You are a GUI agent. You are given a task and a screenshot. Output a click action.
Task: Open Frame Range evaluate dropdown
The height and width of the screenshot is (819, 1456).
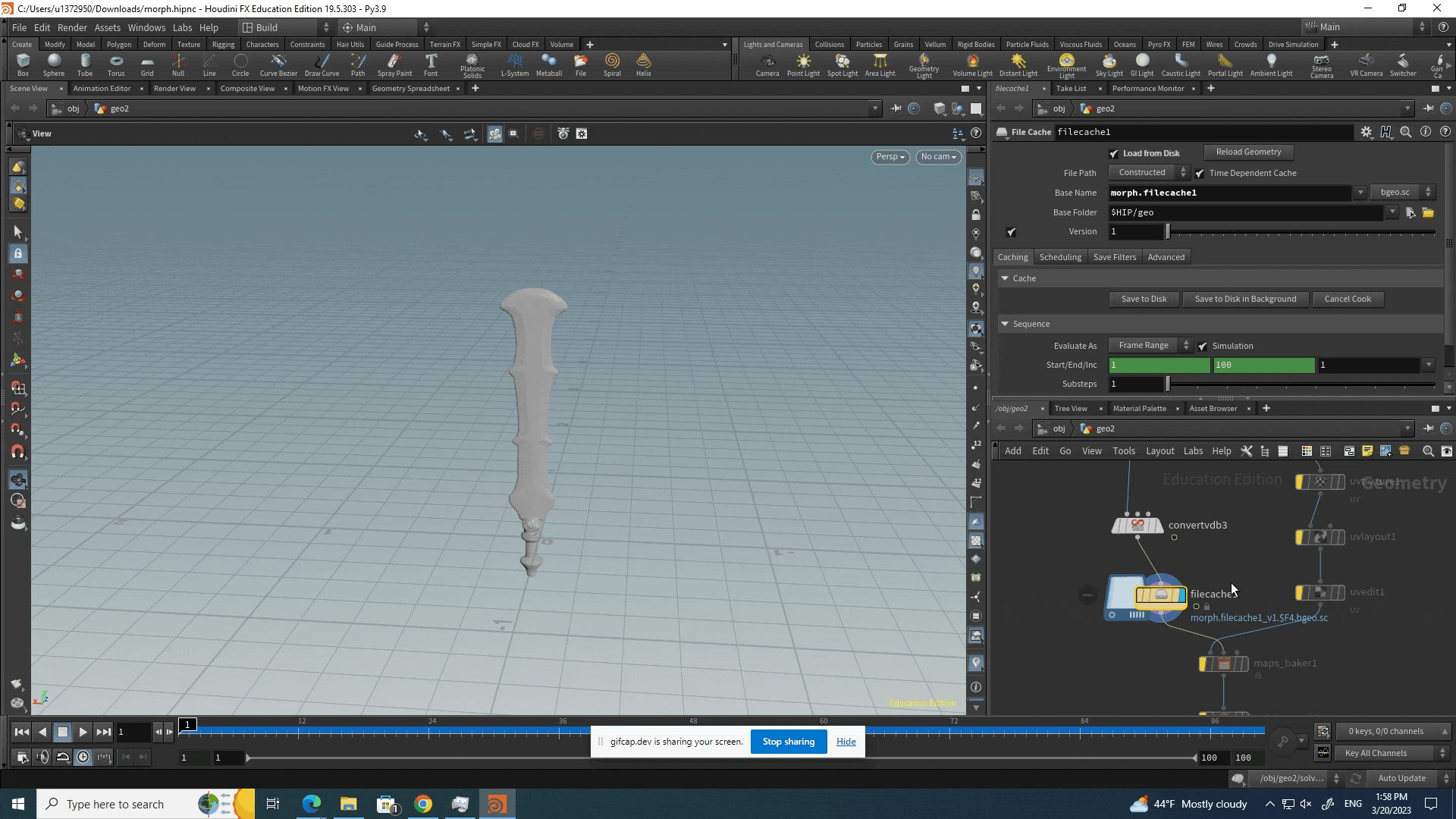[1150, 346]
